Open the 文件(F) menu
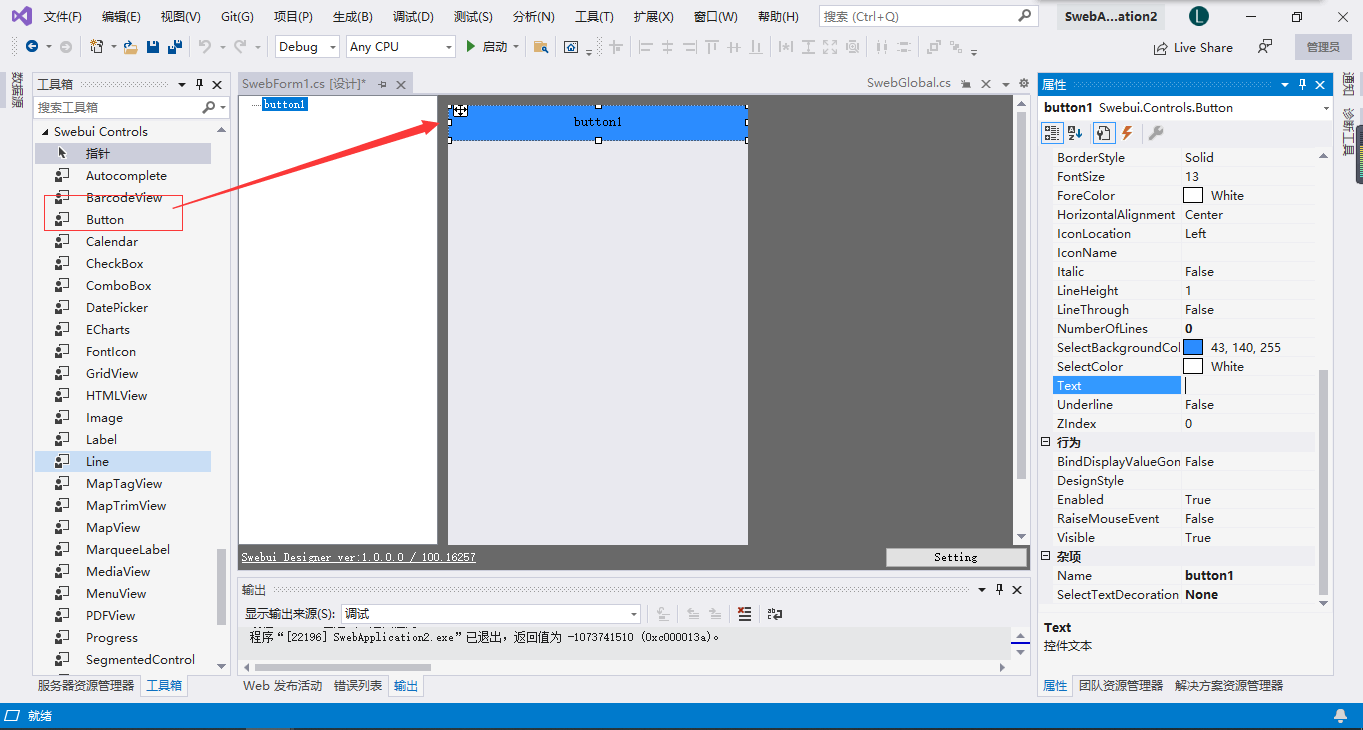 tap(63, 17)
